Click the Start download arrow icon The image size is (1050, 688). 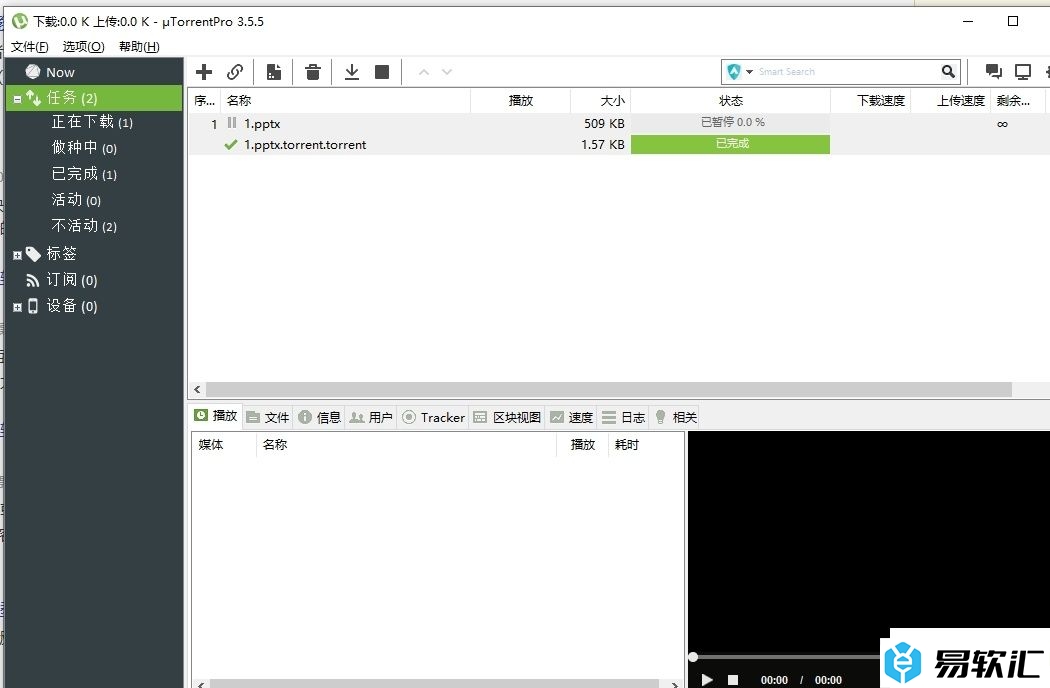[352, 72]
